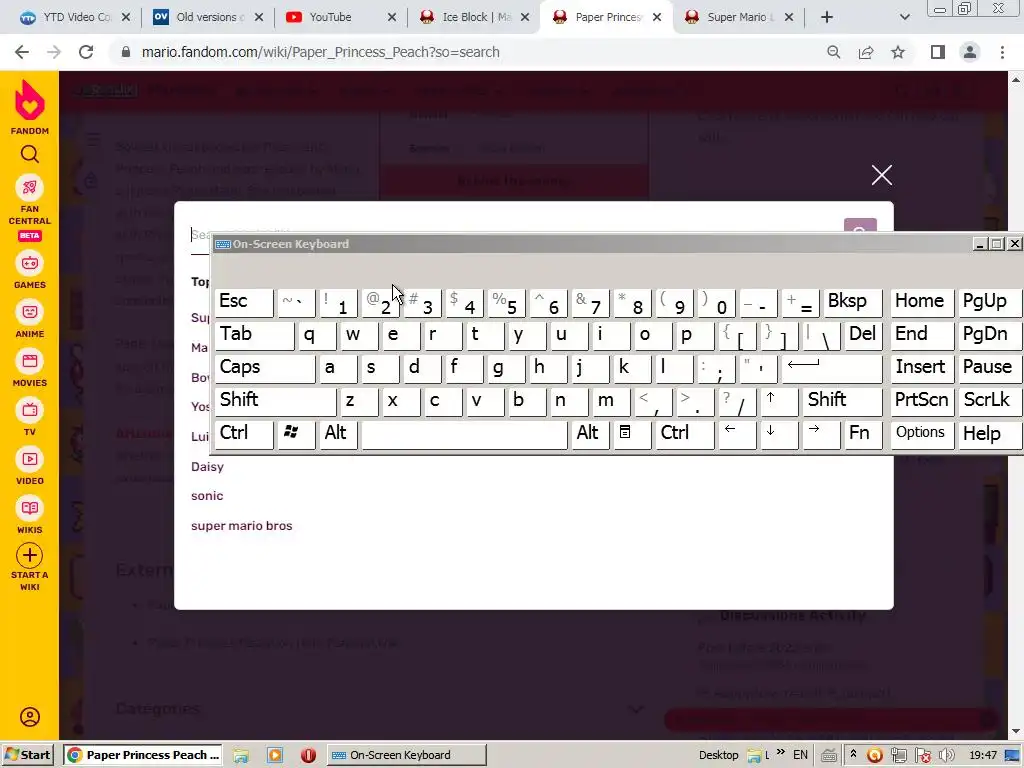Click the Enter arrow key
Viewport: 1024px width, 768px height.
point(833,368)
